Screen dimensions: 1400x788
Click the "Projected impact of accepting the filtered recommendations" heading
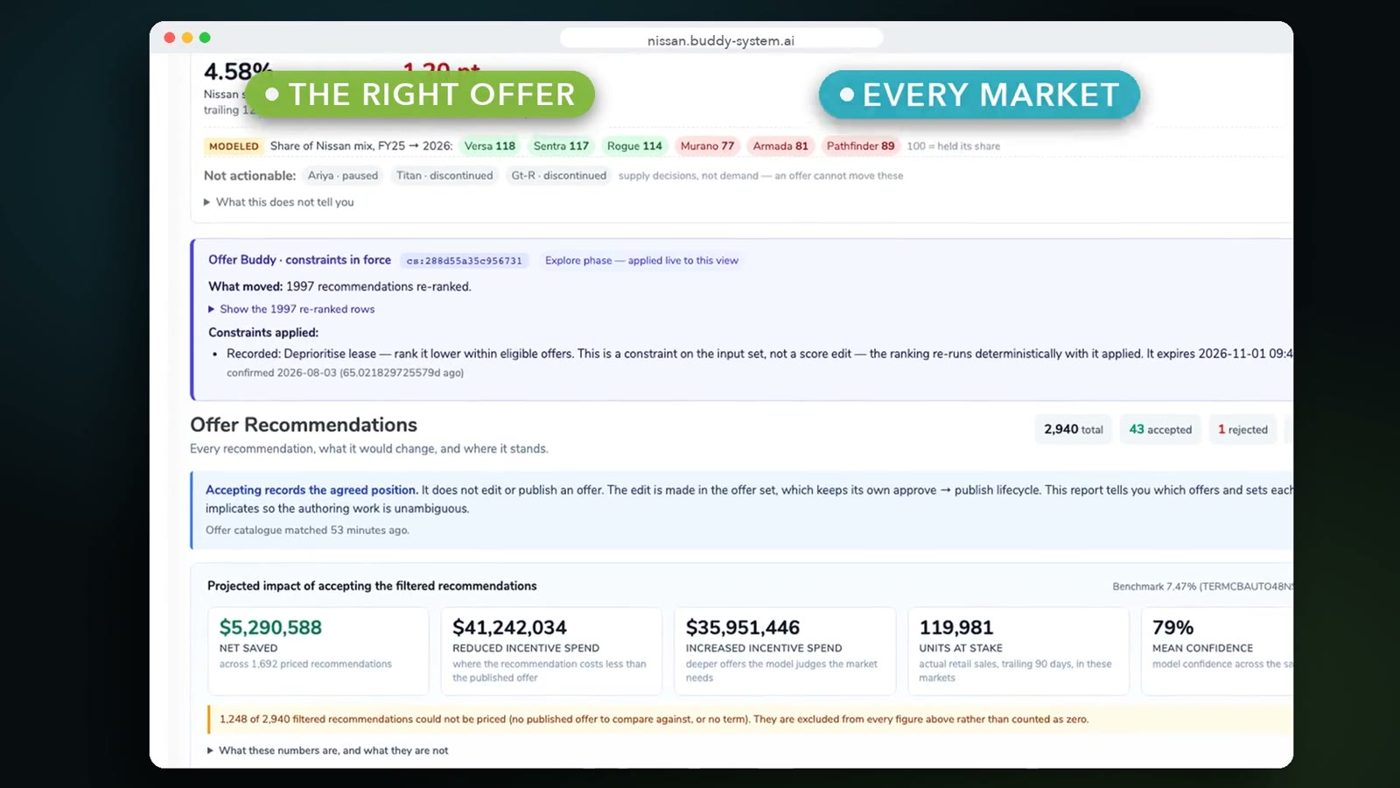(372, 586)
